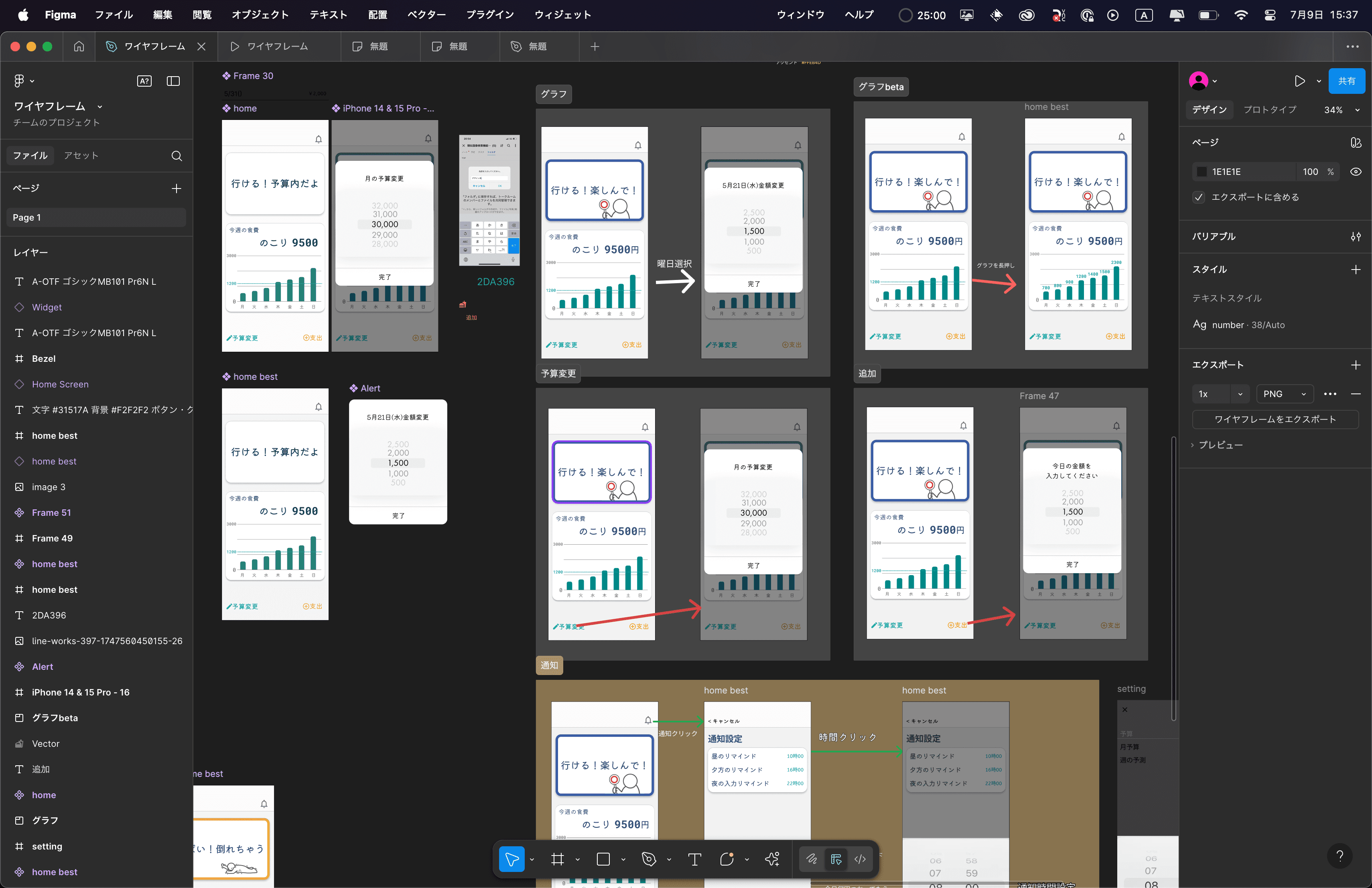The height and width of the screenshot is (888, 1372).
Task: Switch to Draw mode in toolbar
Action: click(812, 859)
